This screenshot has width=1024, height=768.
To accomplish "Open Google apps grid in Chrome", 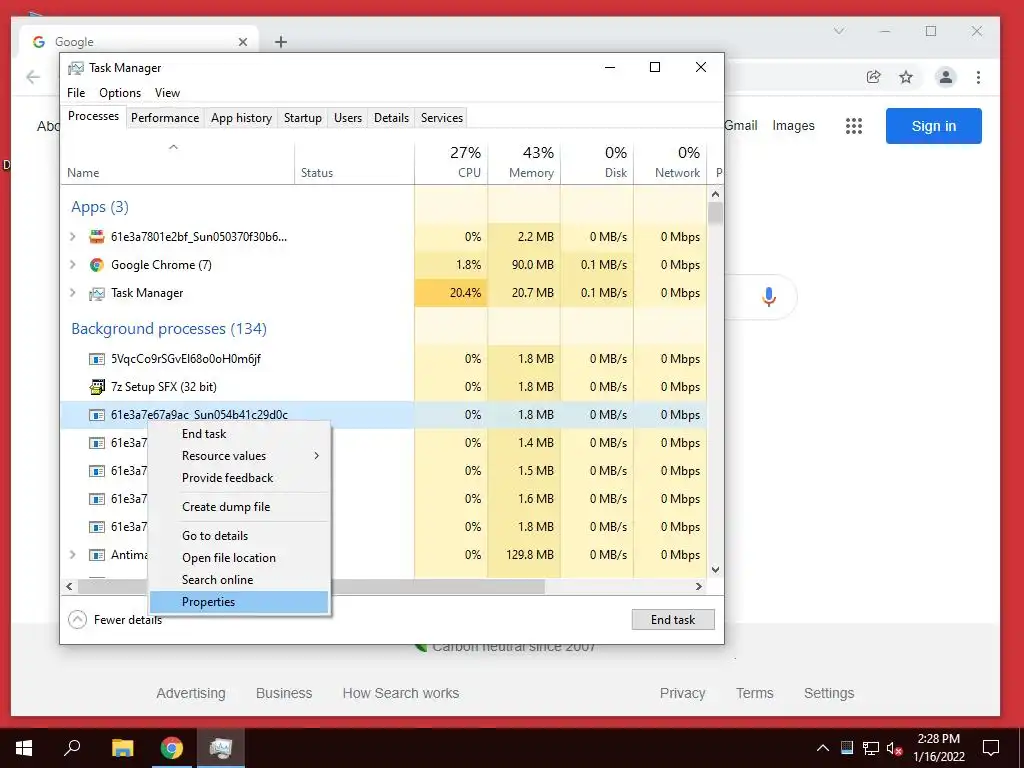I will point(854,126).
